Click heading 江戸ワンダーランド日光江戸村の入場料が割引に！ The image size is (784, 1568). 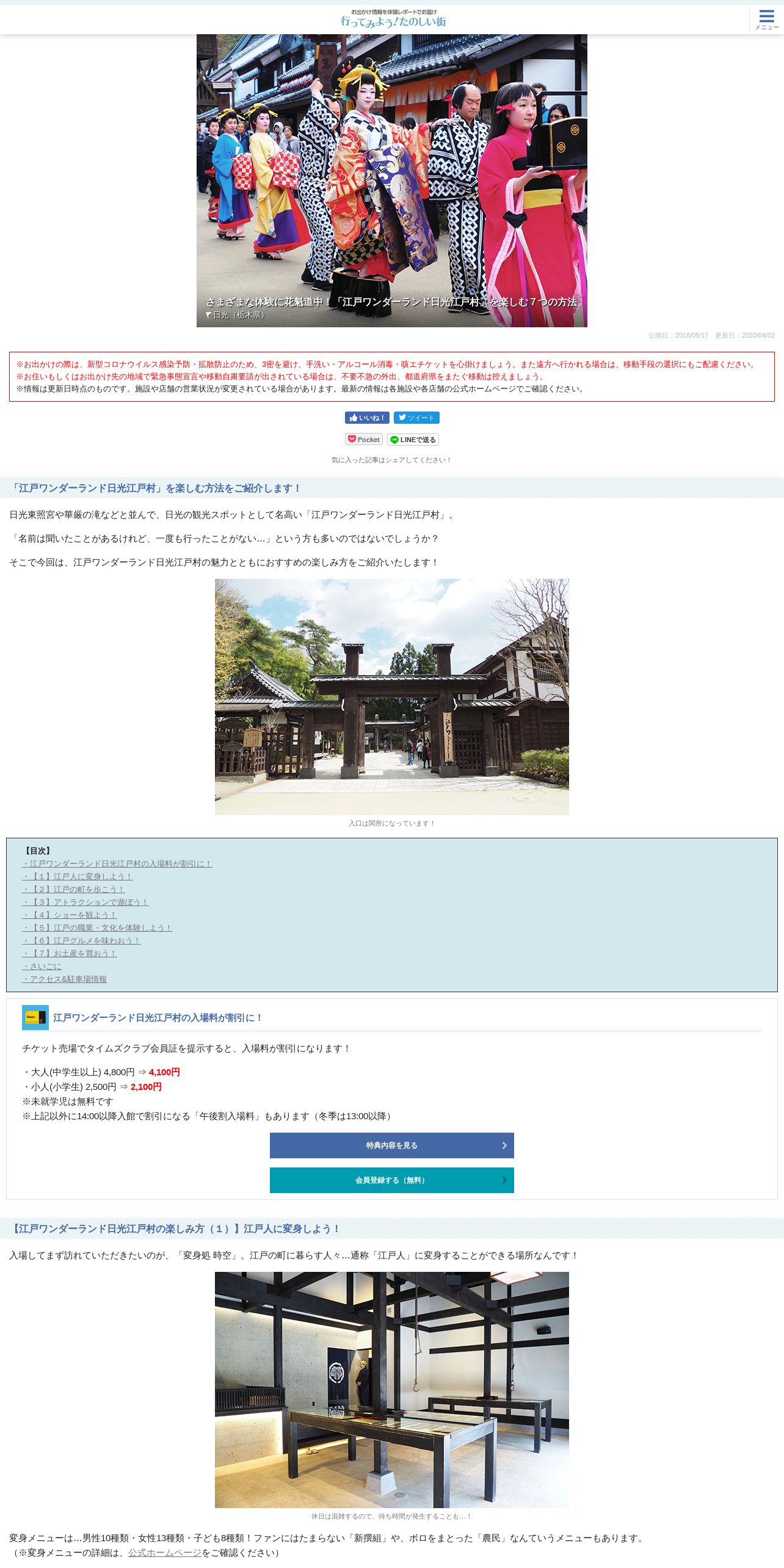pyautogui.click(x=158, y=1018)
